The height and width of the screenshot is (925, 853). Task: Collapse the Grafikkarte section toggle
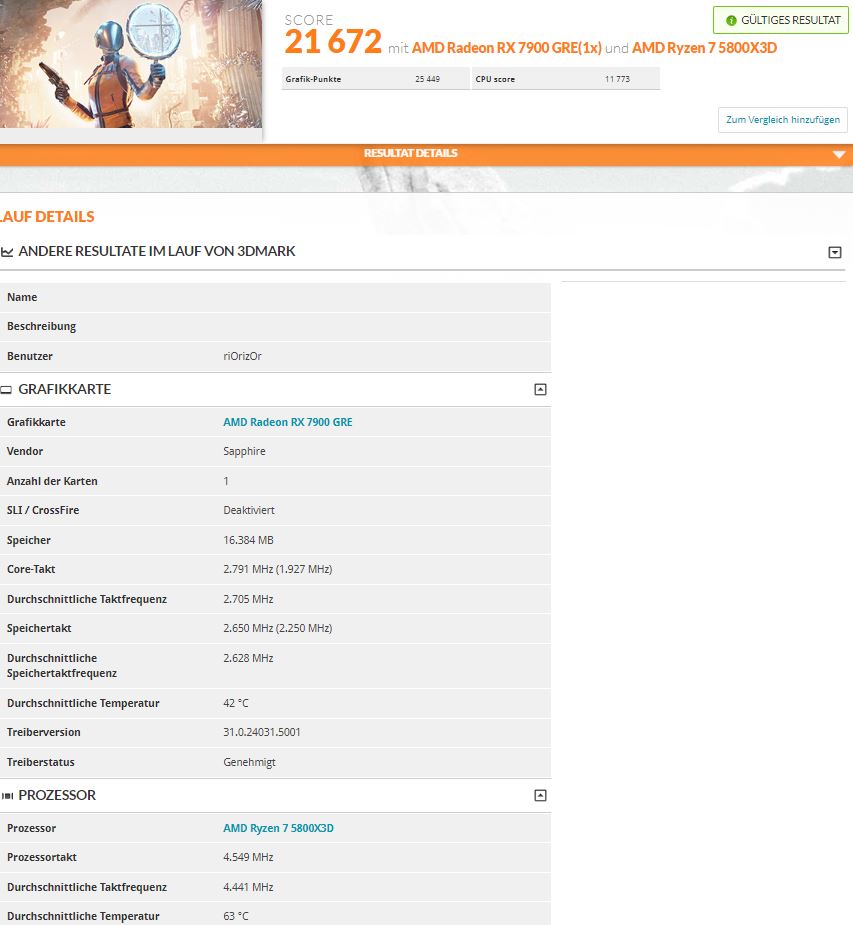[x=540, y=389]
